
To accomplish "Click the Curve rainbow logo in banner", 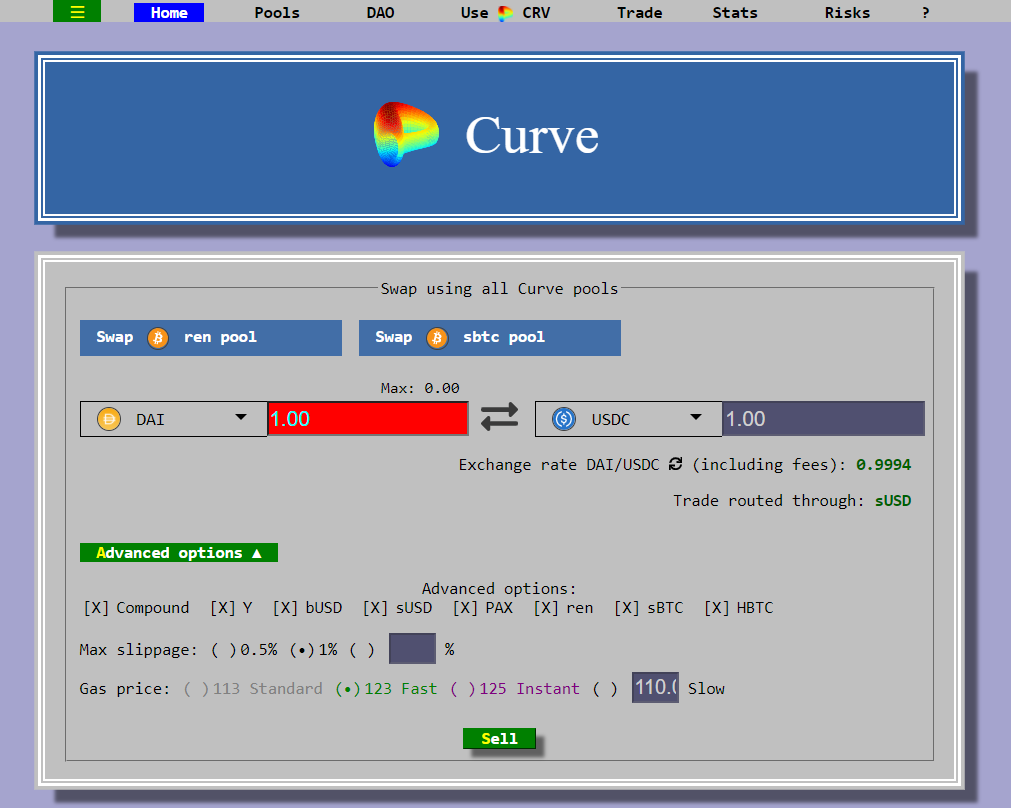I will click(x=406, y=134).
